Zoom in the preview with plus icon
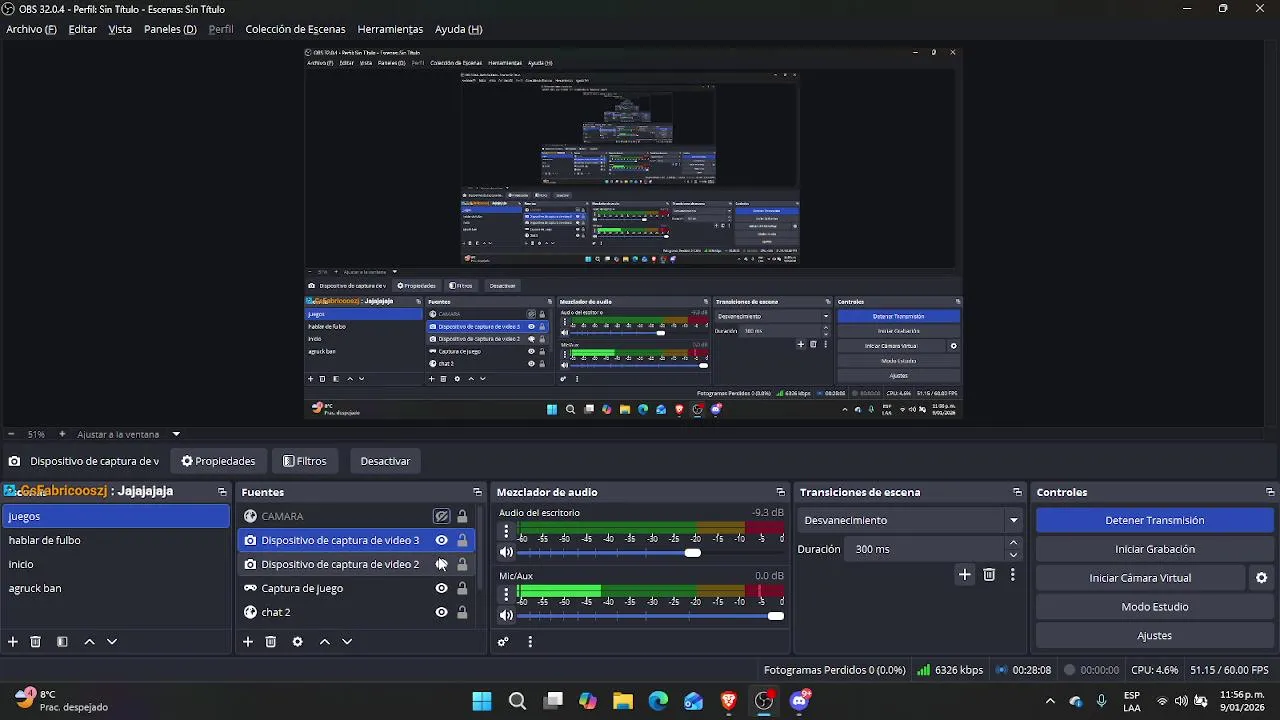 62,434
